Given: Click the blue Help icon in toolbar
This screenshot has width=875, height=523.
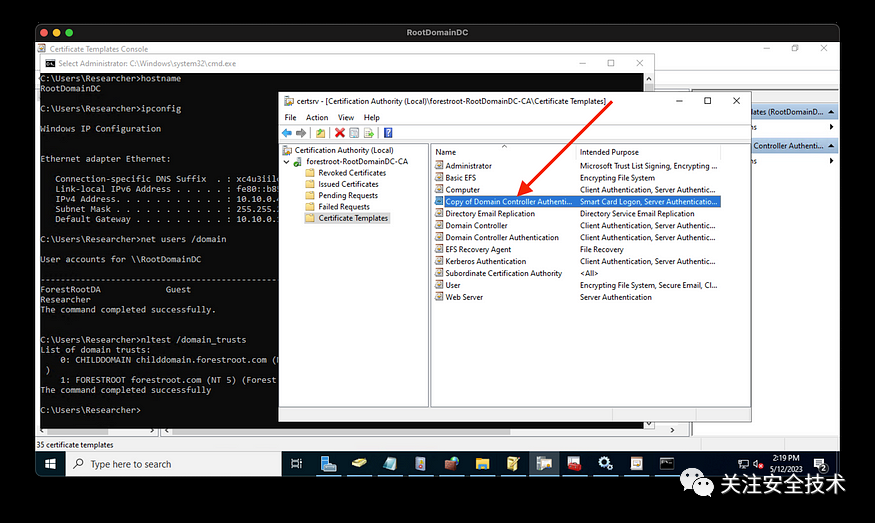Looking at the screenshot, I should point(387,132).
